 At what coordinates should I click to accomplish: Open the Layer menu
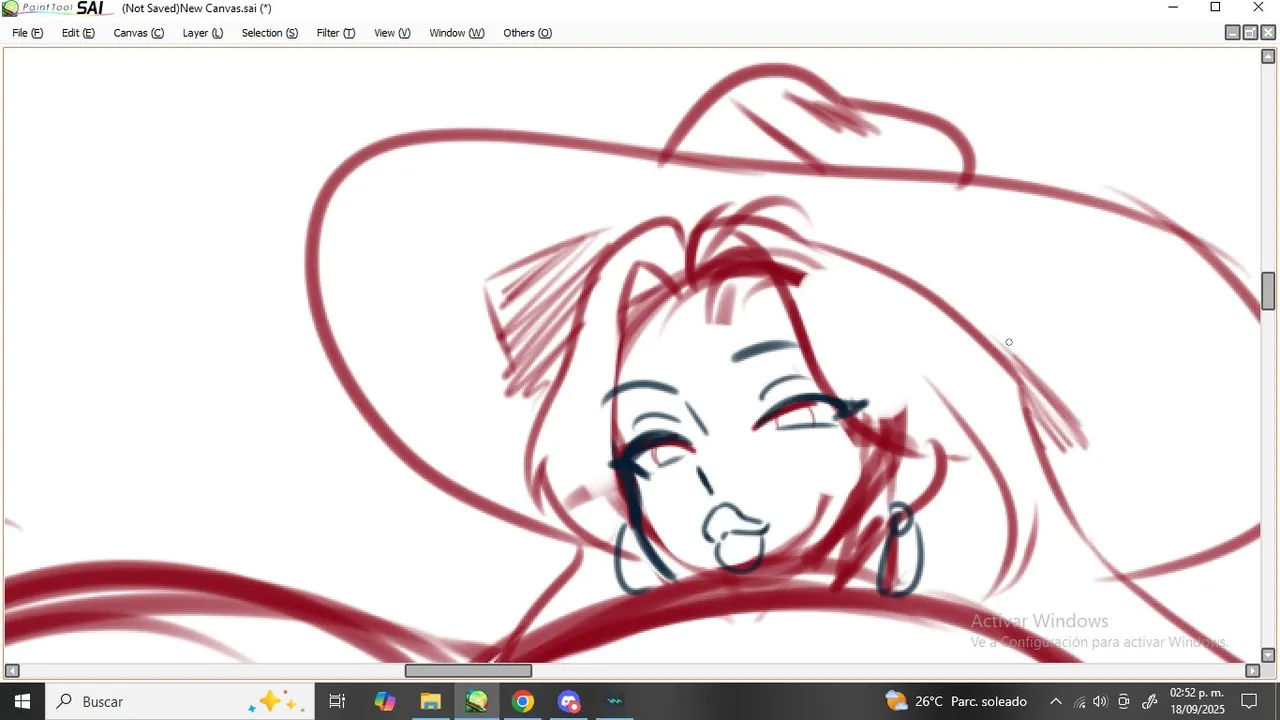202,33
